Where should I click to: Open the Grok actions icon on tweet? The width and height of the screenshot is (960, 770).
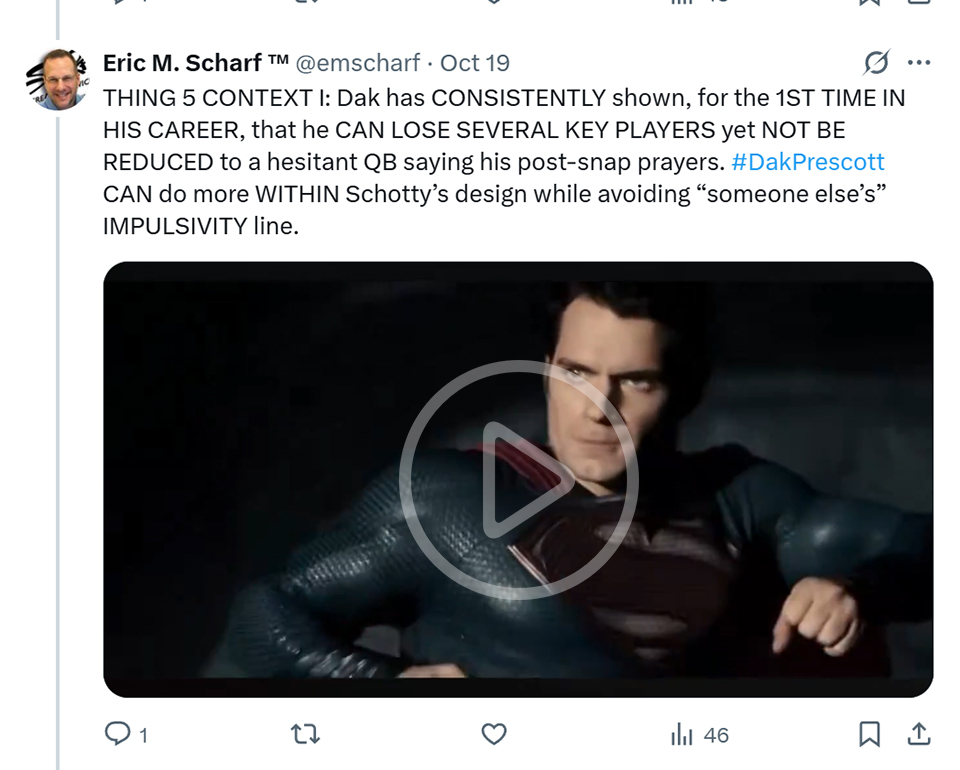pos(876,63)
